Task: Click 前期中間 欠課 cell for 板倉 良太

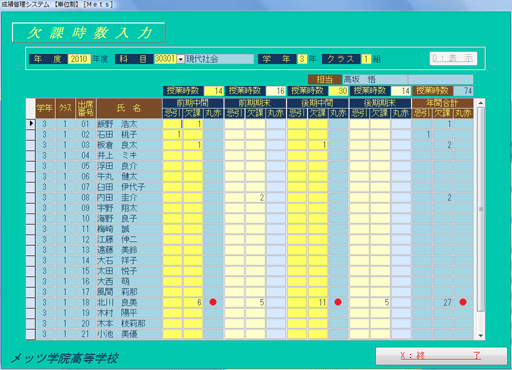Action: click(x=193, y=145)
